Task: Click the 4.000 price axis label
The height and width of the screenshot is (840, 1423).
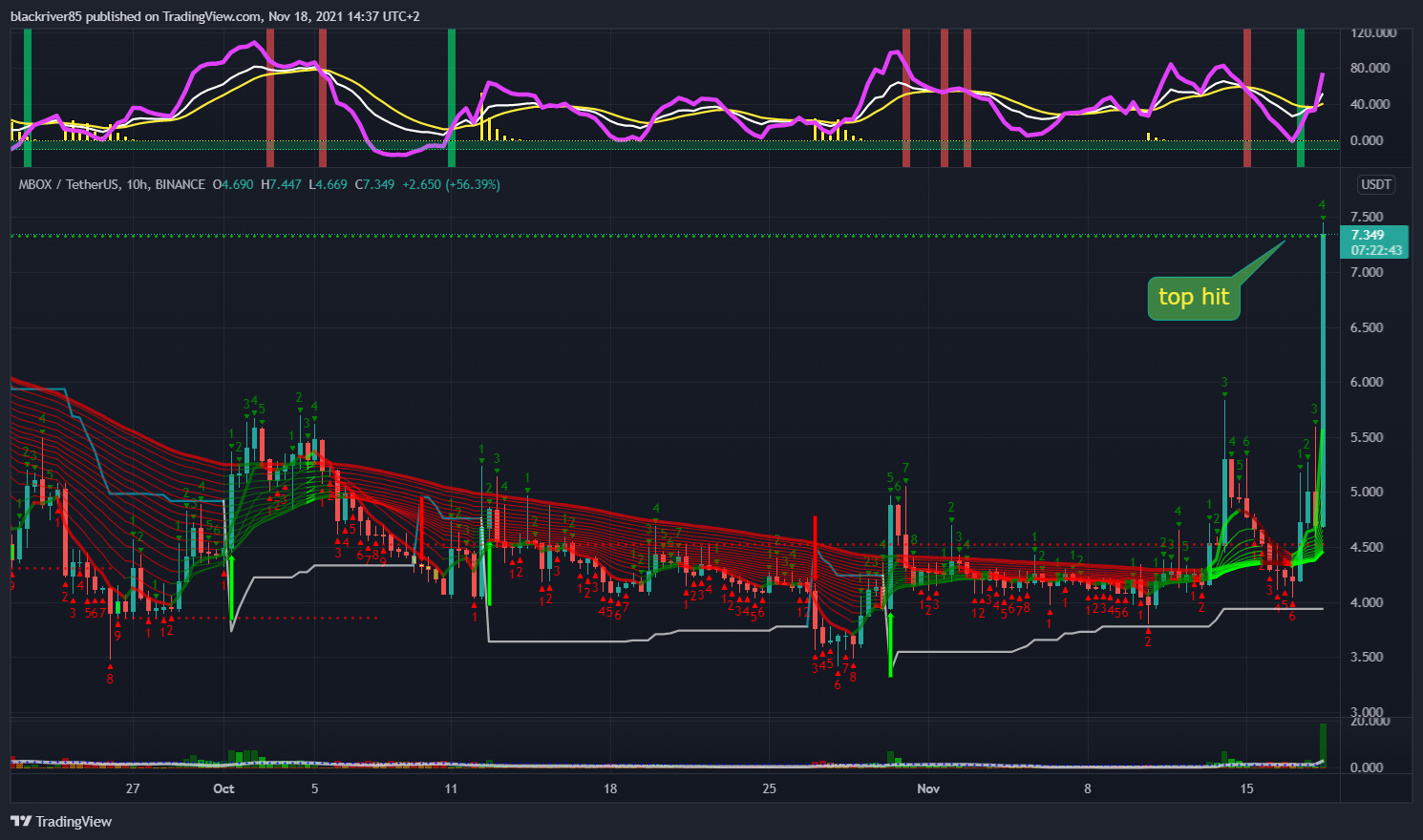Action: (1368, 602)
